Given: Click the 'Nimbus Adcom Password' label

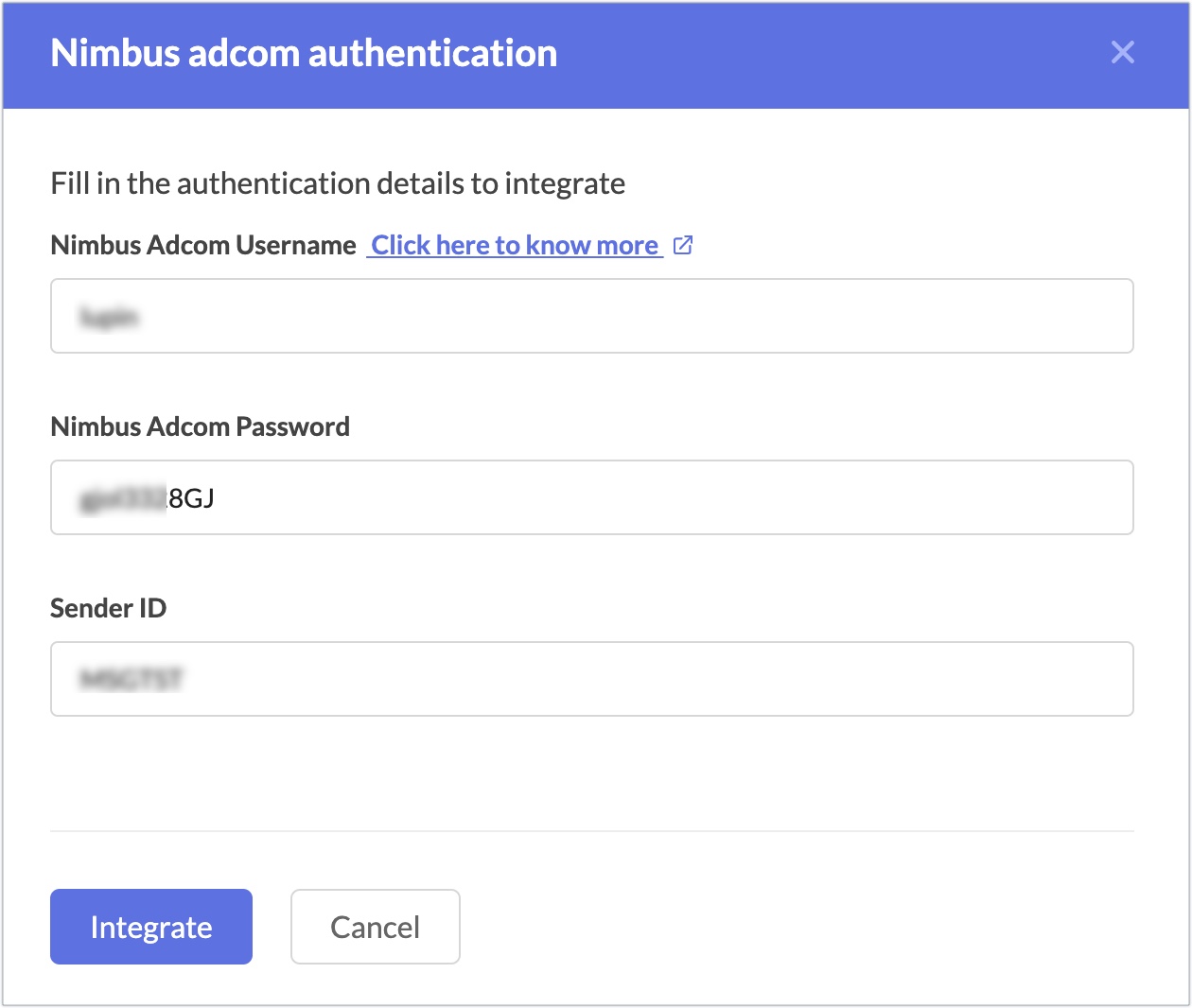Looking at the screenshot, I should click(x=201, y=426).
